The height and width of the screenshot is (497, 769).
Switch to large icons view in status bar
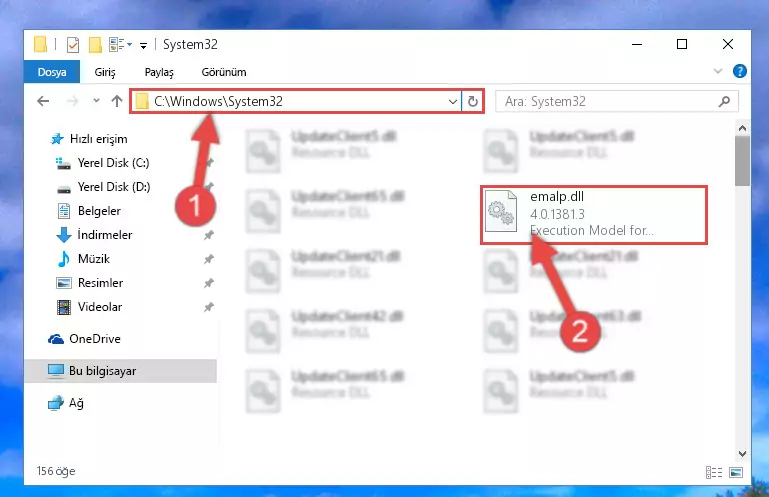pyautogui.click(x=736, y=472)
